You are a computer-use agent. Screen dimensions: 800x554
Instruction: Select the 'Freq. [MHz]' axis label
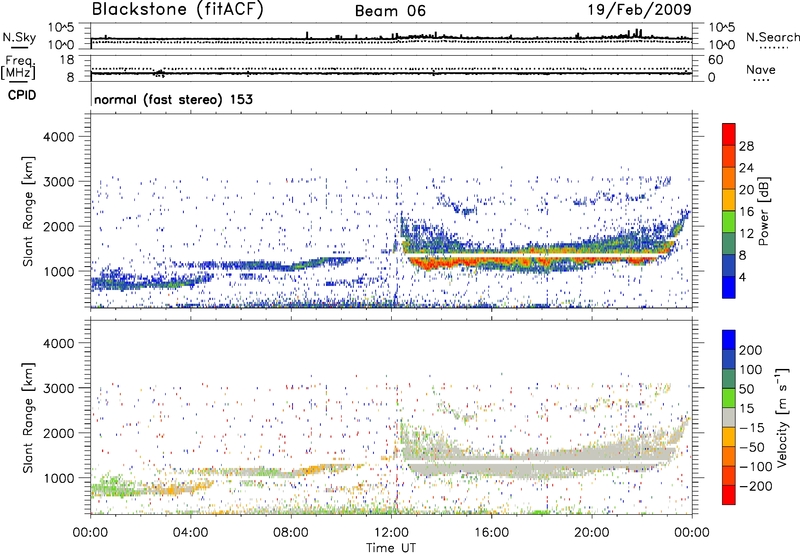point(19,67)
